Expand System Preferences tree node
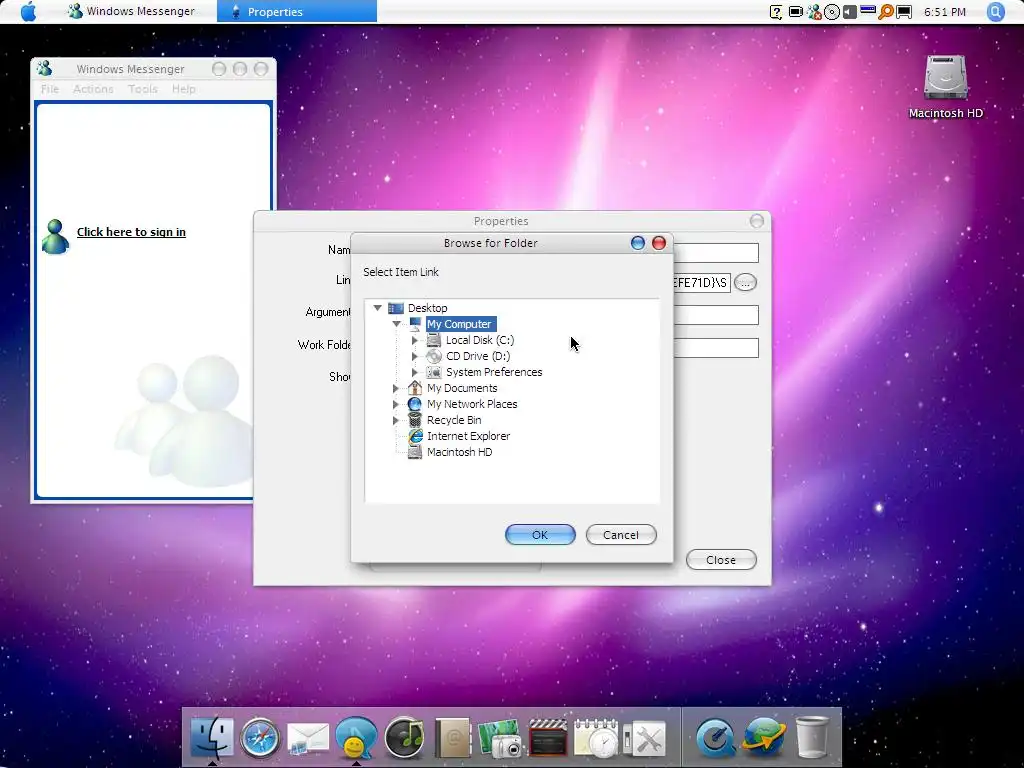Screen dimensions: 1024x768 (415, 372)
